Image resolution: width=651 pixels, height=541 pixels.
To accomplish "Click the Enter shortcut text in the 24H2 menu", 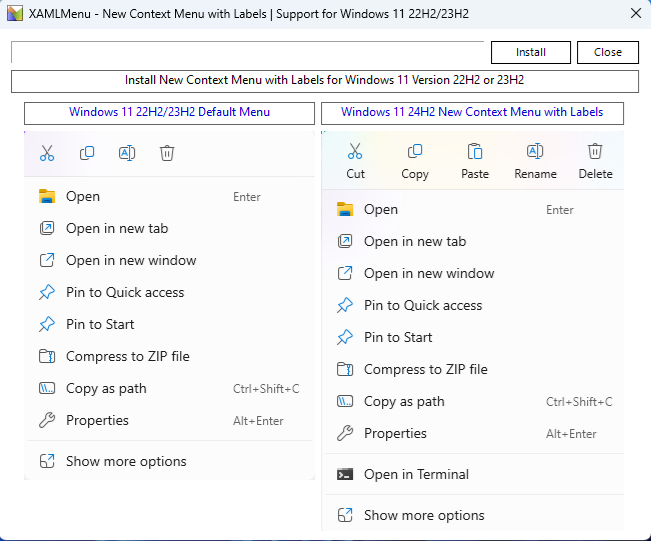I will coord(560,210).
